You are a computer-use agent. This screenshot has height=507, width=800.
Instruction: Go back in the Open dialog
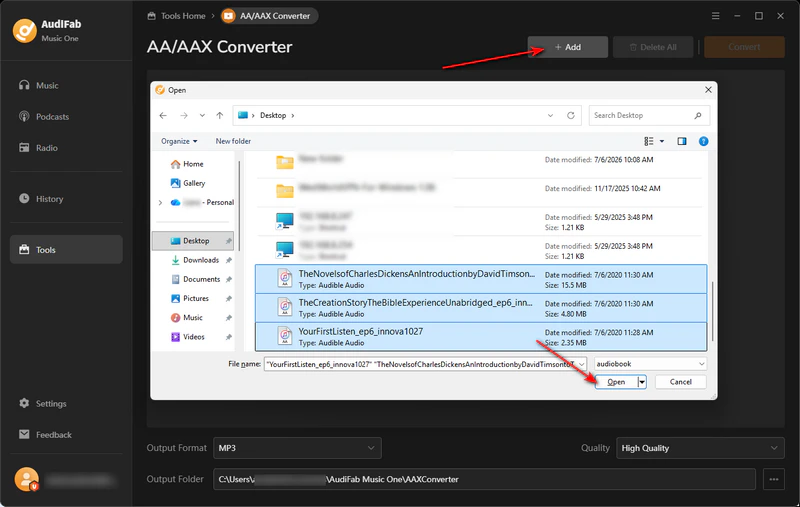pyautogui.click(x=163, y=115)
